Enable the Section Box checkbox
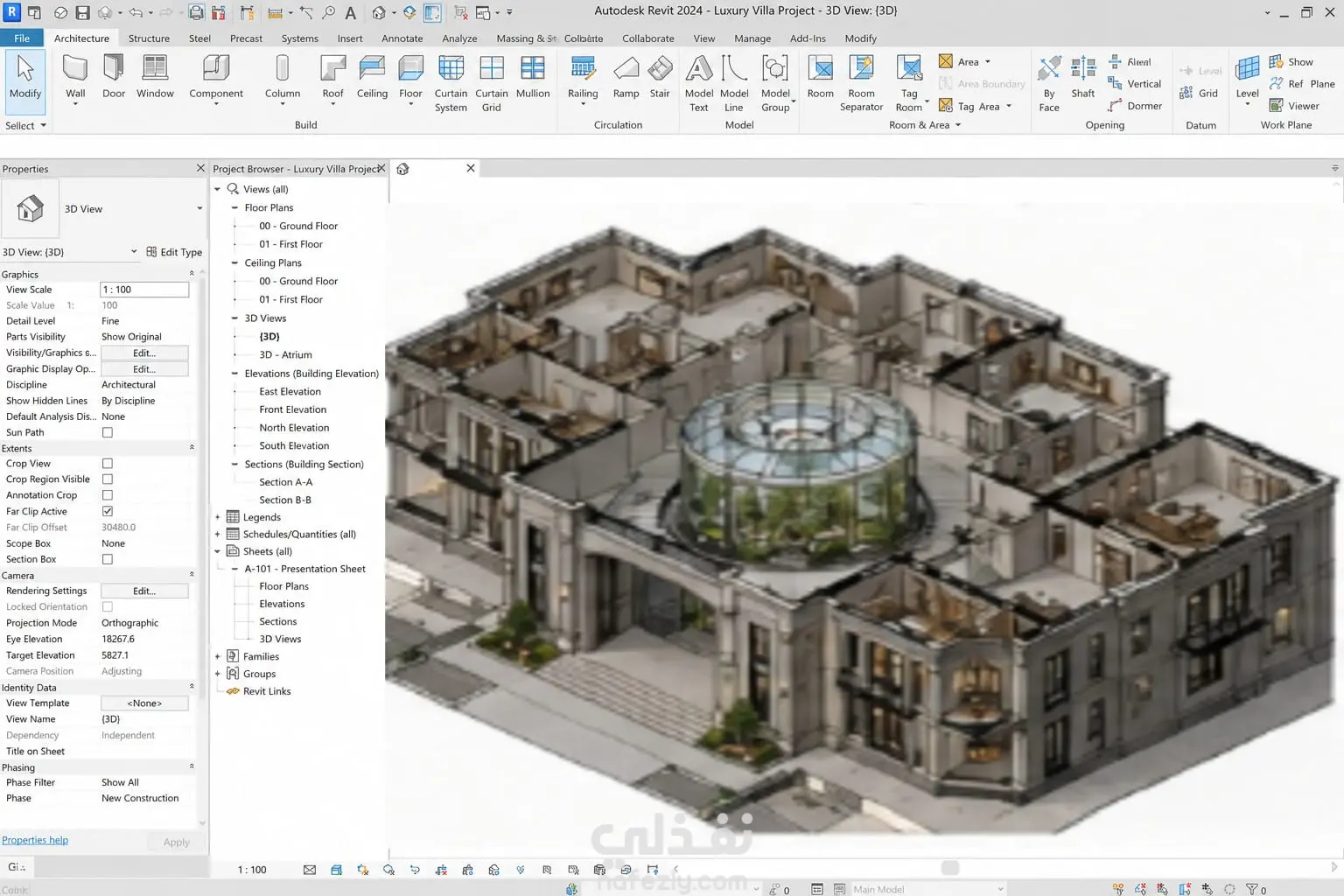 click(x=108, y=559)
